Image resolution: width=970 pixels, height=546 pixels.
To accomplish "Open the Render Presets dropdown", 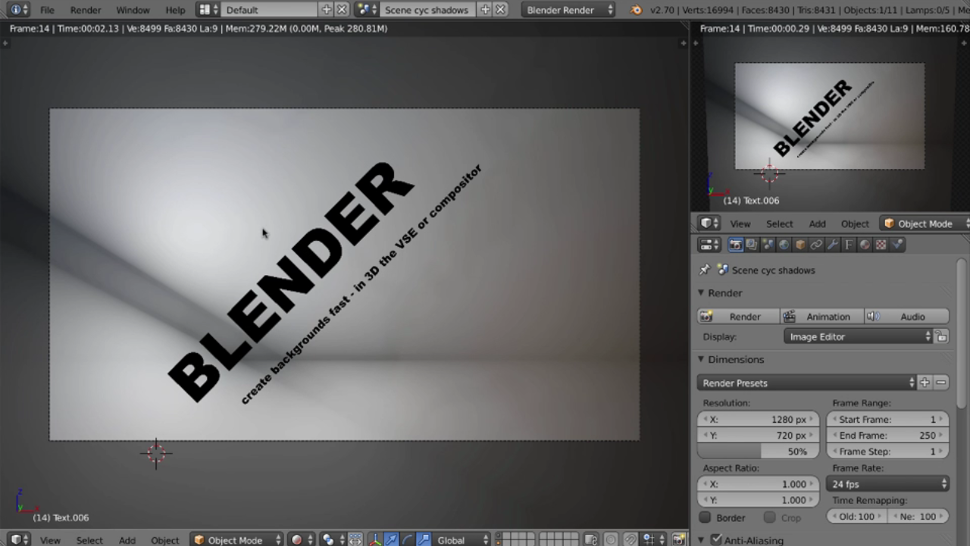I will [x=807, y=383].
